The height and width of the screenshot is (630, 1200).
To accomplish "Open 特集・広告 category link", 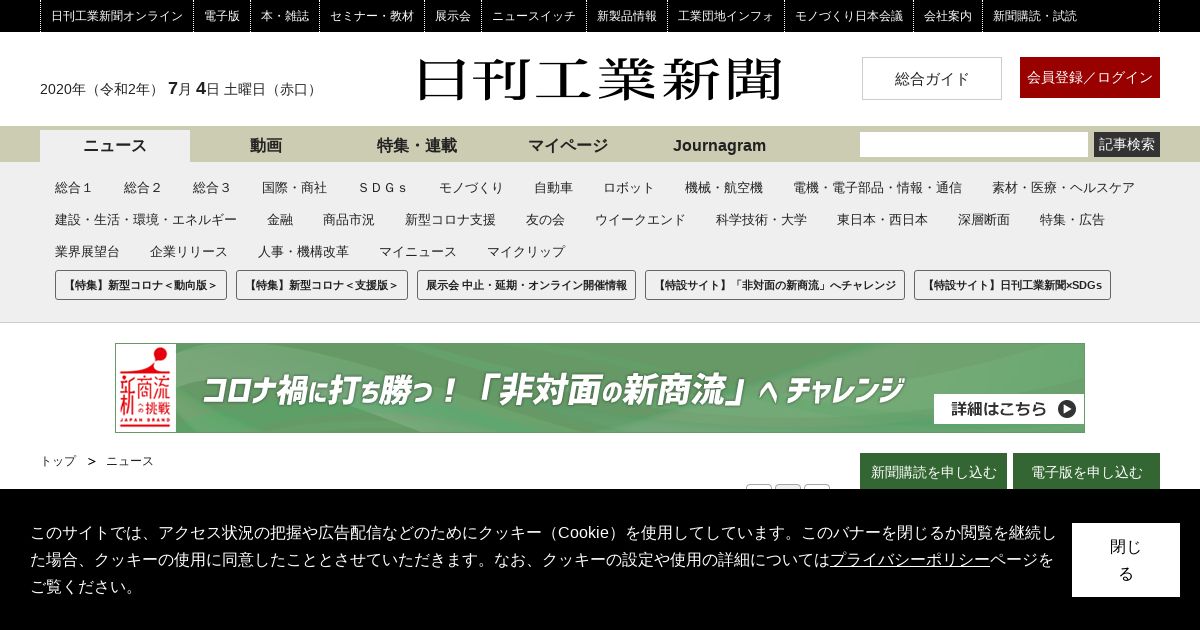I will click(x=1072, y=220).
